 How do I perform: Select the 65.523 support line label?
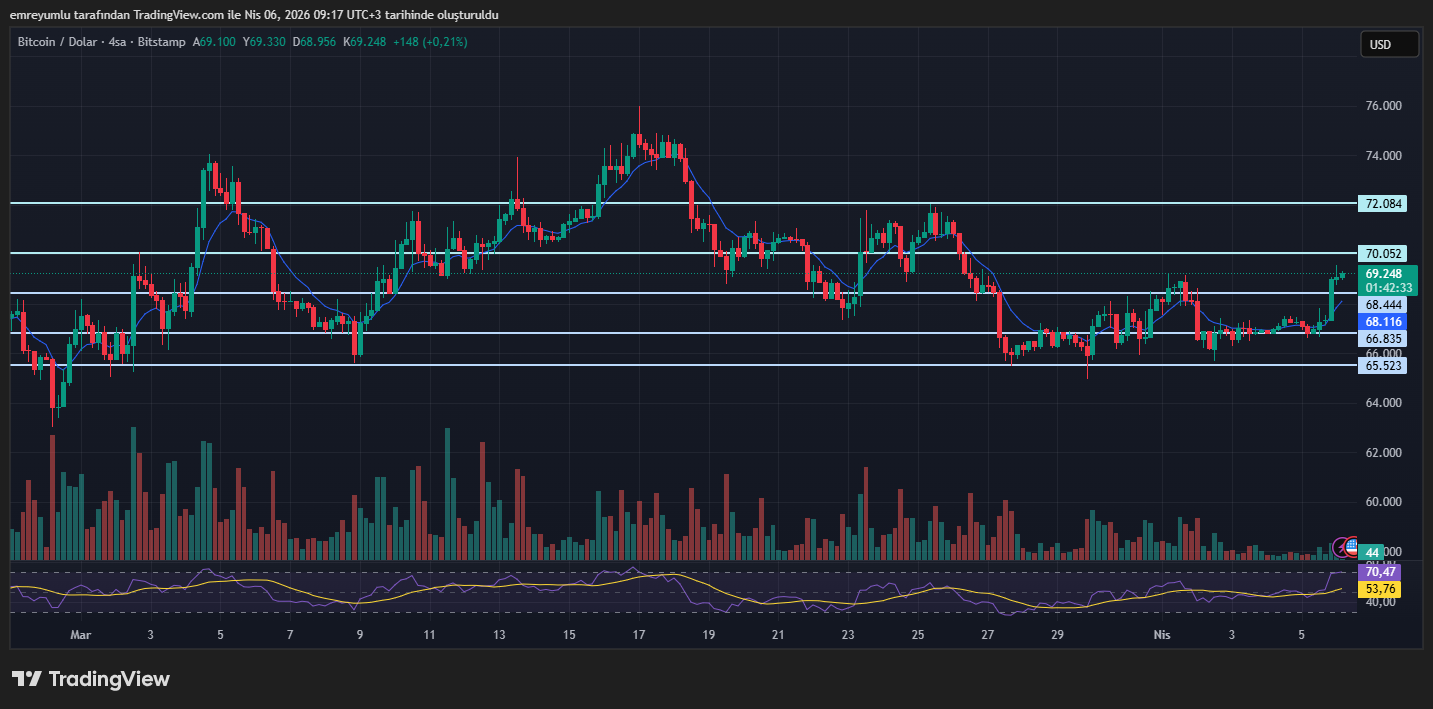point(1384,366)
